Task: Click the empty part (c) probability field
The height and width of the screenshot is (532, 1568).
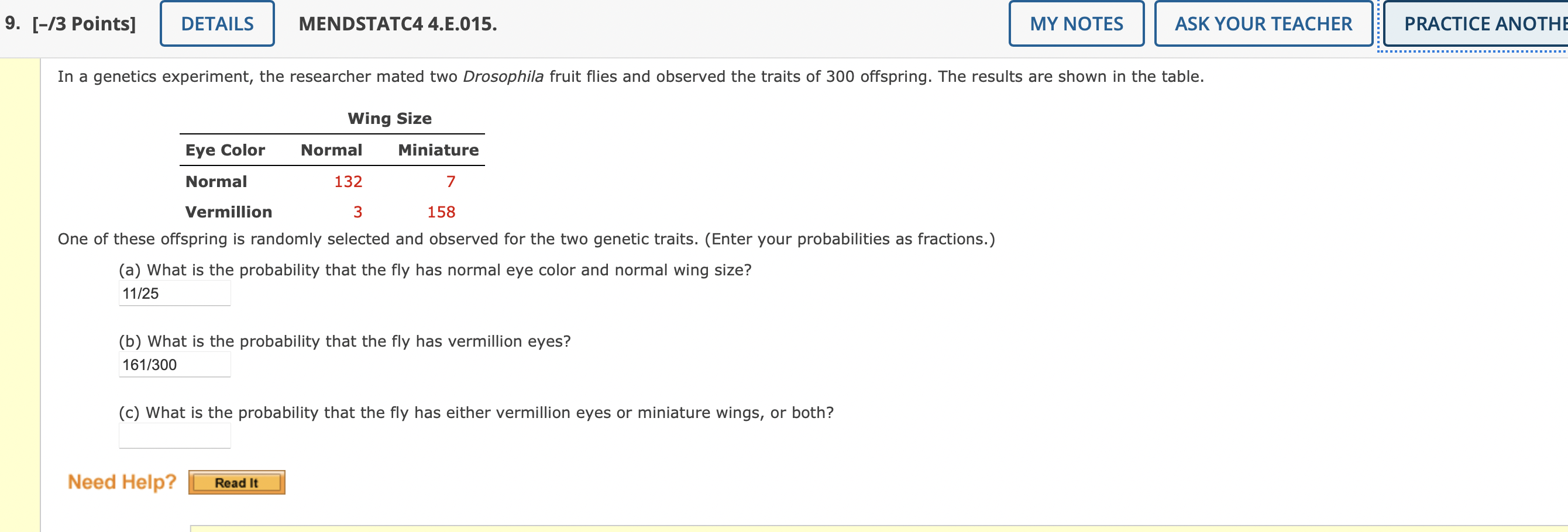Action: click(x=175, y=435)
